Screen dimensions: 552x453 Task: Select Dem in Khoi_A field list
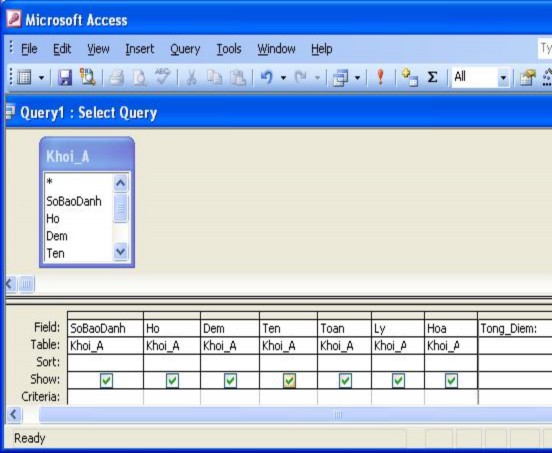click(x=79, y=236)
